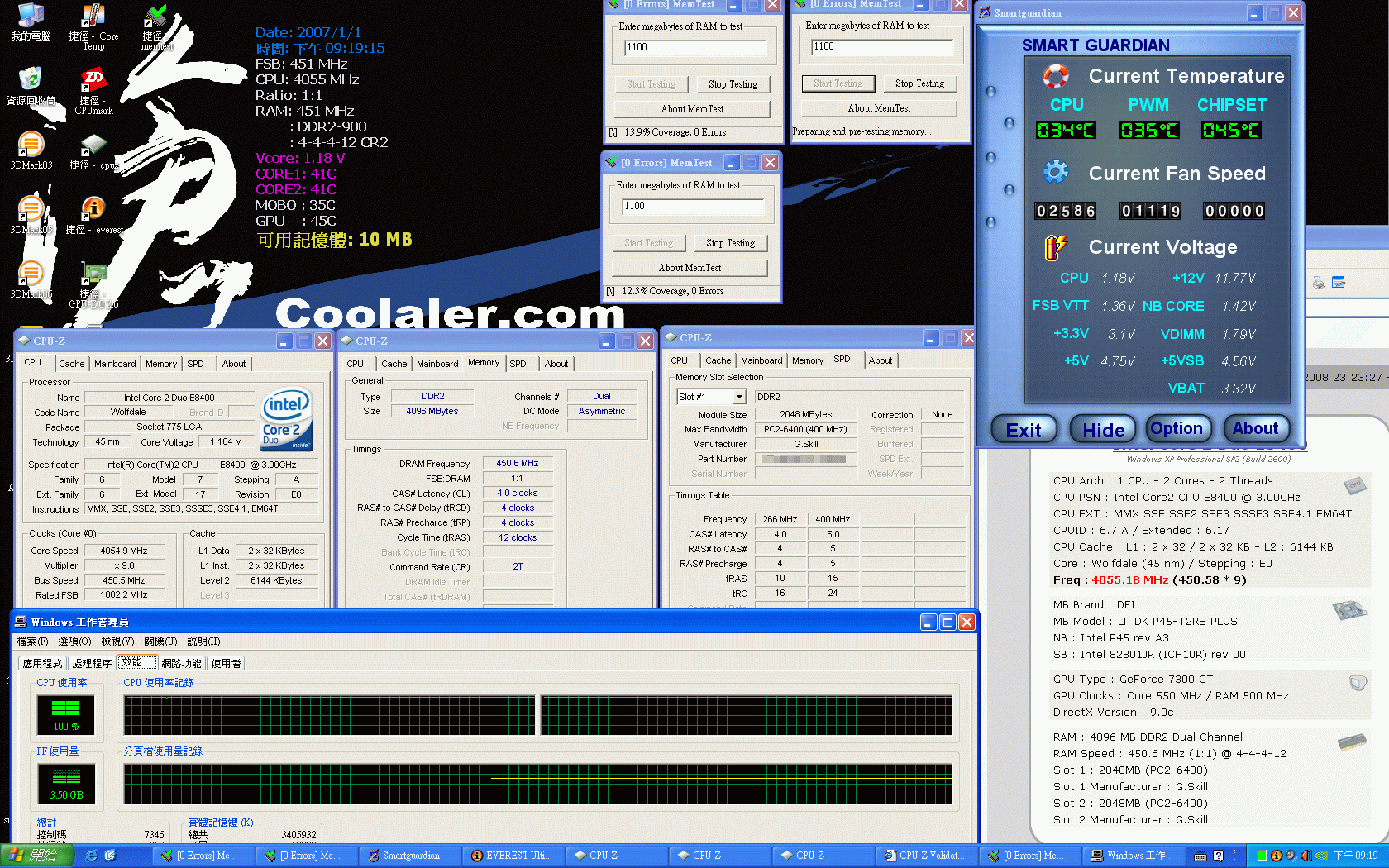Click Hide button in Smart Guardian
Image resolution: width=1389 pixels, height=868 pixels.
[x=1104, y=430]
